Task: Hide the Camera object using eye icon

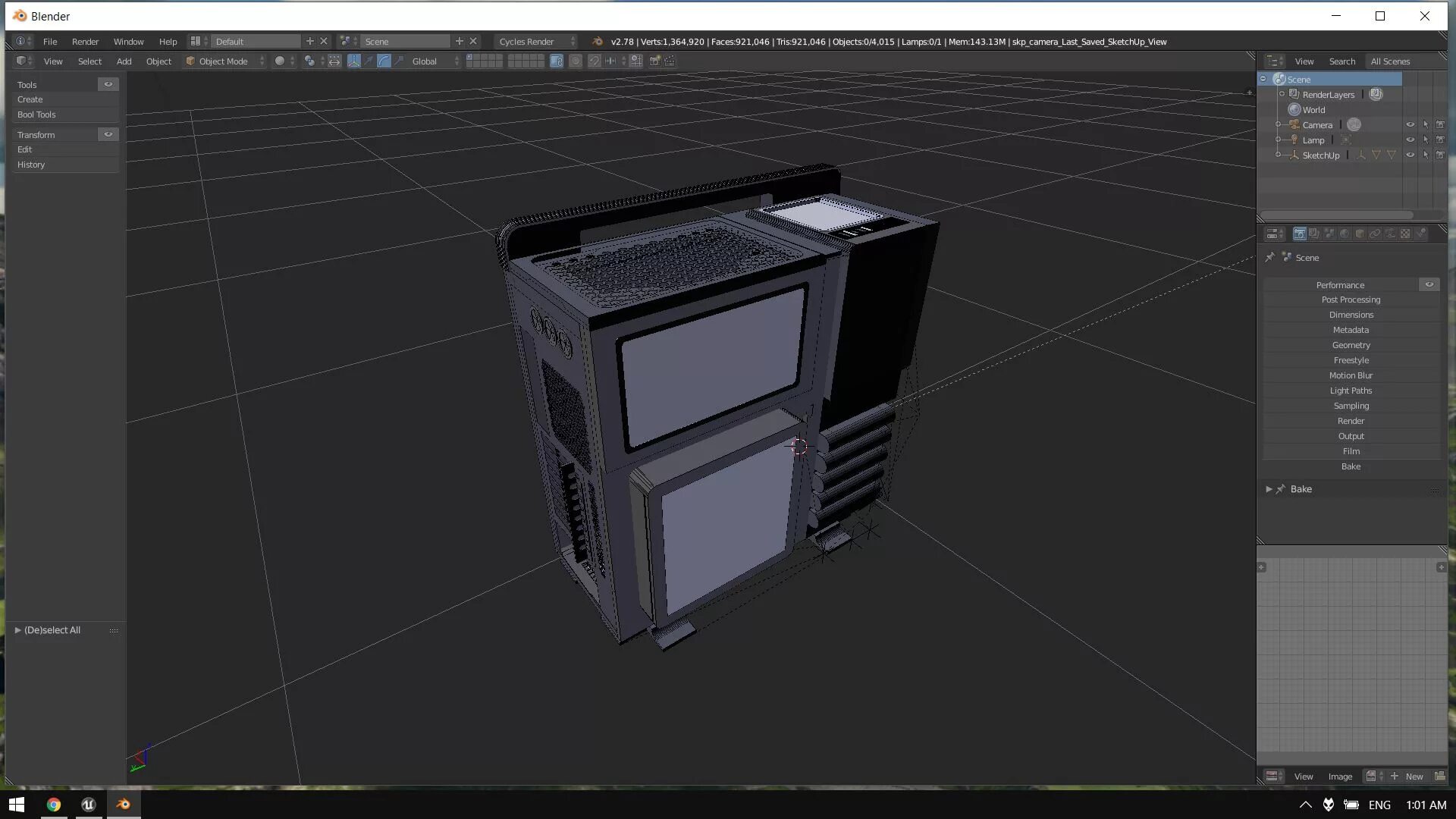Action: [x=1410, y=125]
